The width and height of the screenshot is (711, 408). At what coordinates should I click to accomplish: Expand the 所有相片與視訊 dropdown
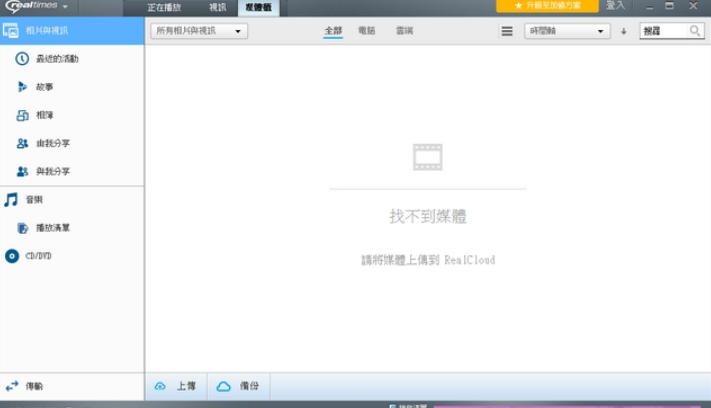pos(199,31)
